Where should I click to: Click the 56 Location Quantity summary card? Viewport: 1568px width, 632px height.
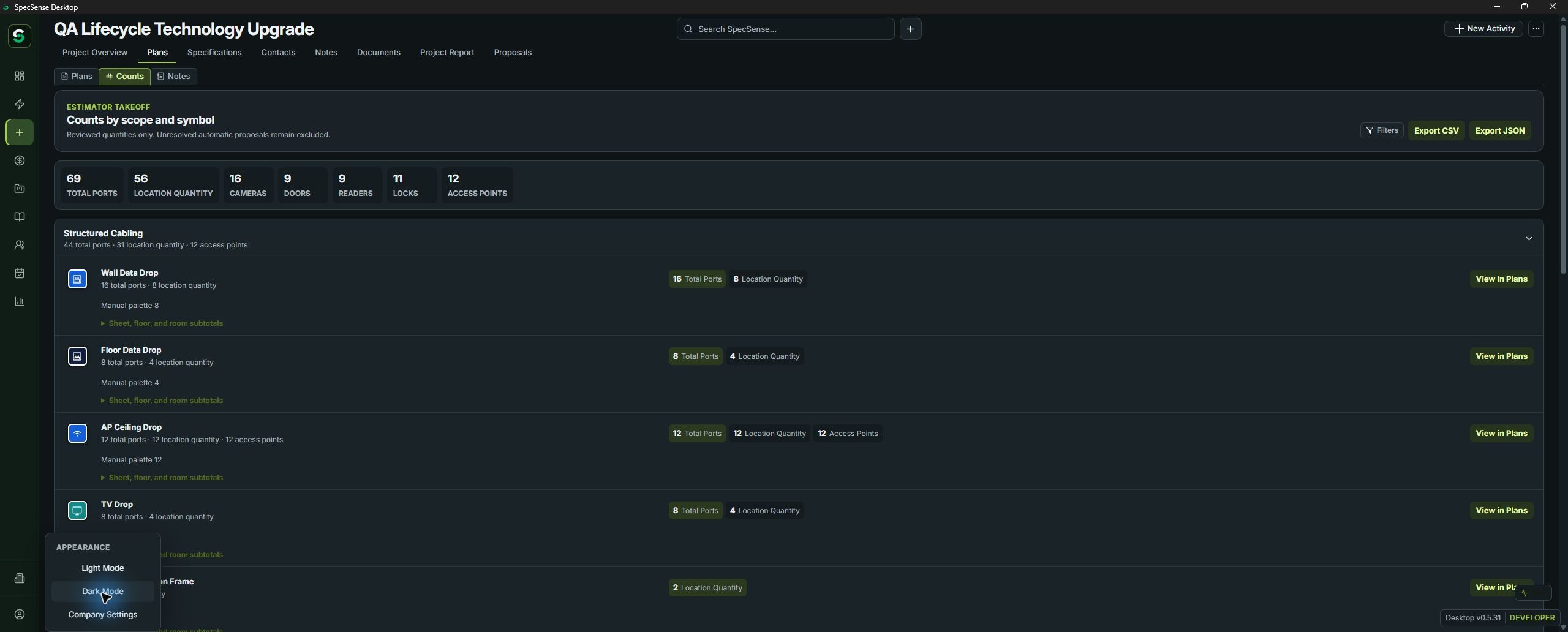(x=173, y=185)
